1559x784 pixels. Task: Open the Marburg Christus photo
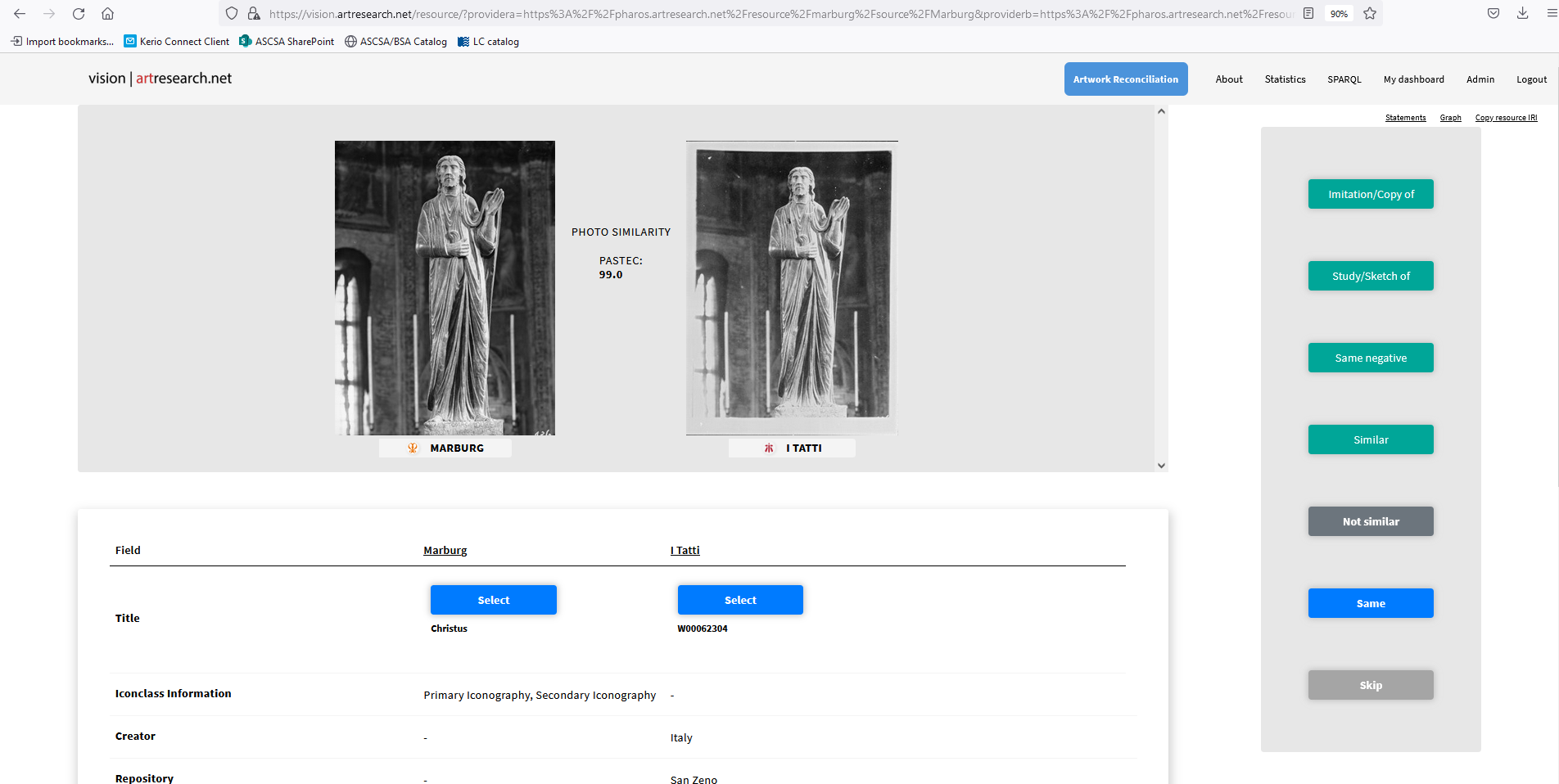click(445, 288)
